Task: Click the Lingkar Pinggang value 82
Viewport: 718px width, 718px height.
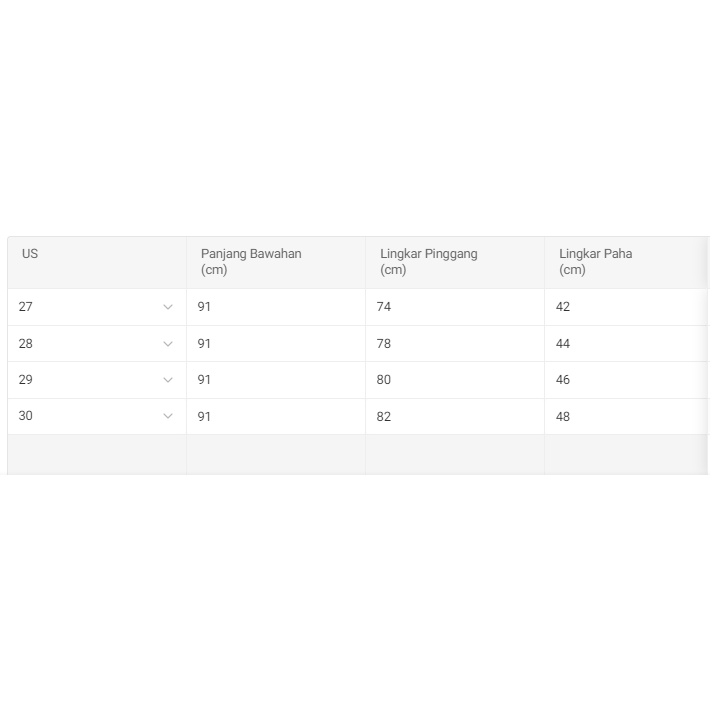Action: click(384, 416)
